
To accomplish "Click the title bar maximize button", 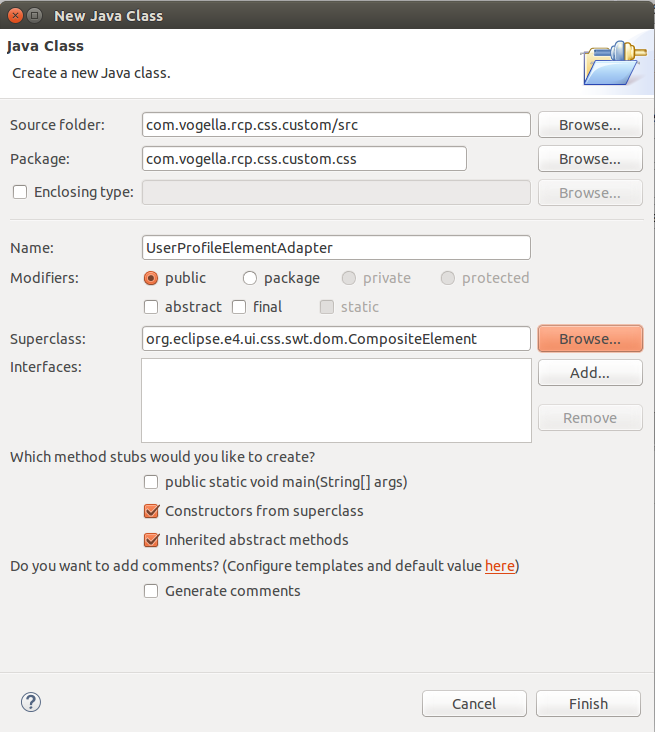I will [34, 15].
